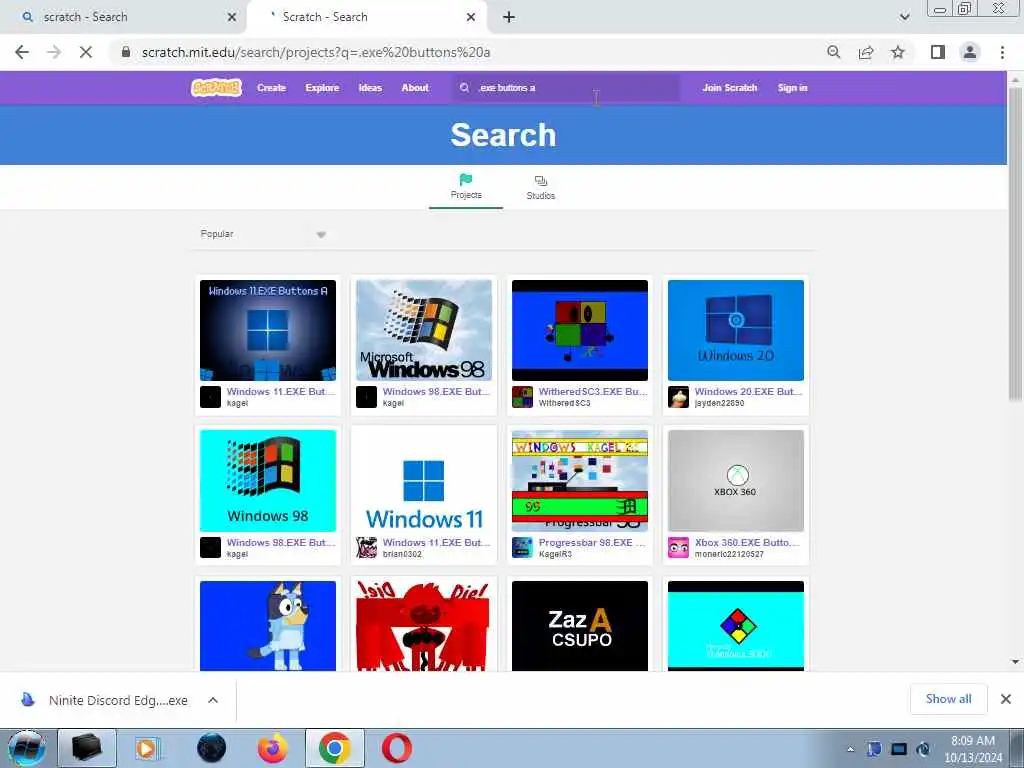The width and height of the screenshot is (1024, 768).
Task: Open XBOX 360 project thumbnail
Action: pyautogui.click(x=736, y=481)
